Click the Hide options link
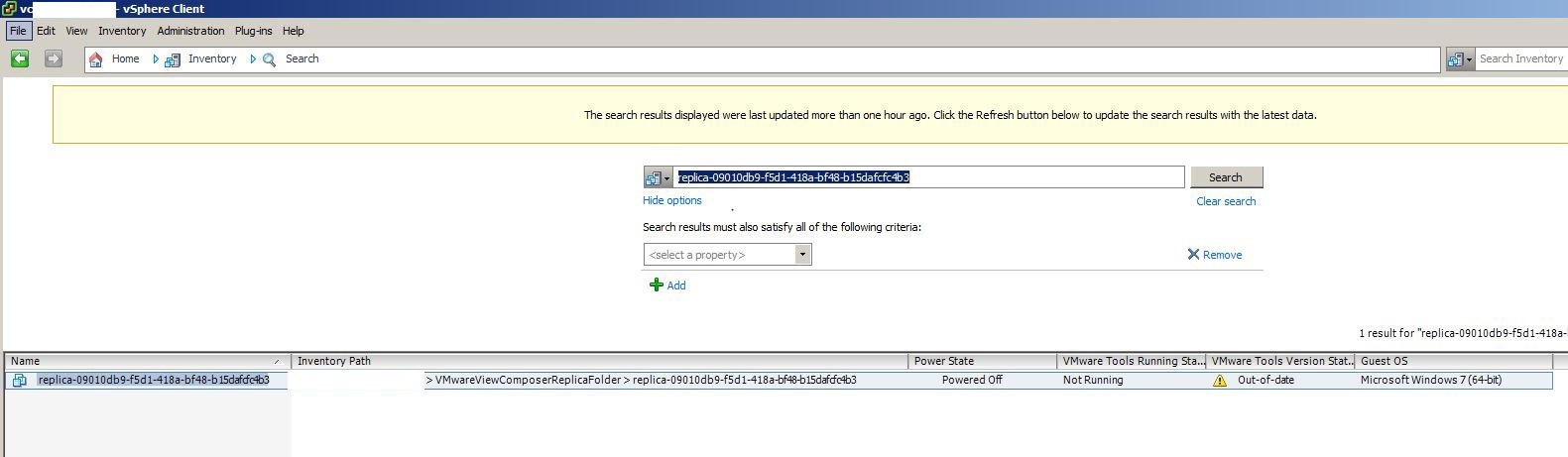1568x457 pixels. [x=671, y=200]
